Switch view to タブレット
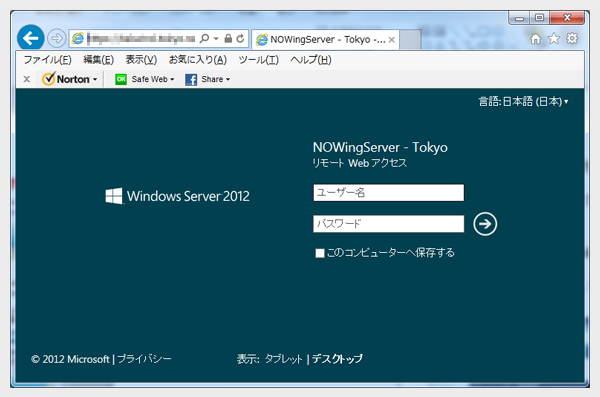 pos(284,359)
